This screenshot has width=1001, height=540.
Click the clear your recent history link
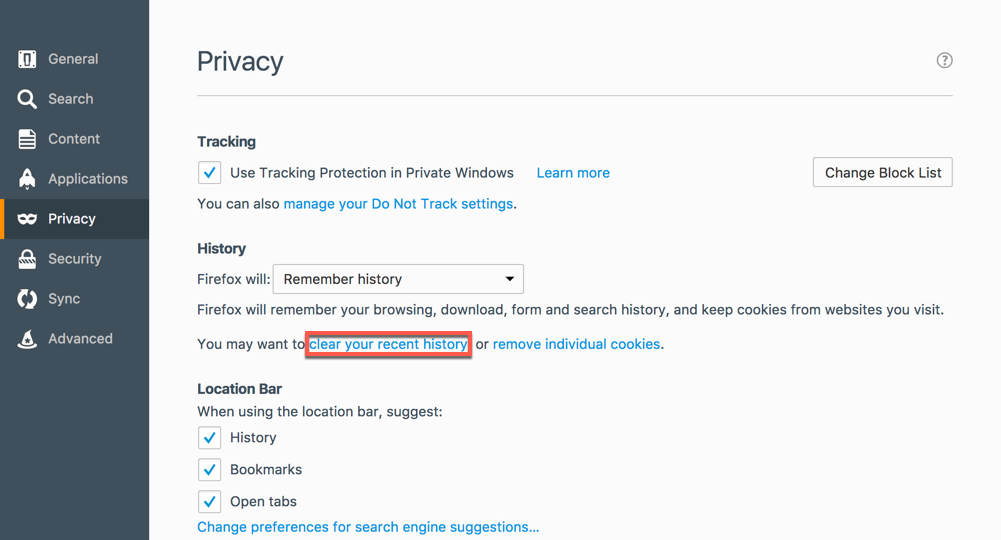388,344
